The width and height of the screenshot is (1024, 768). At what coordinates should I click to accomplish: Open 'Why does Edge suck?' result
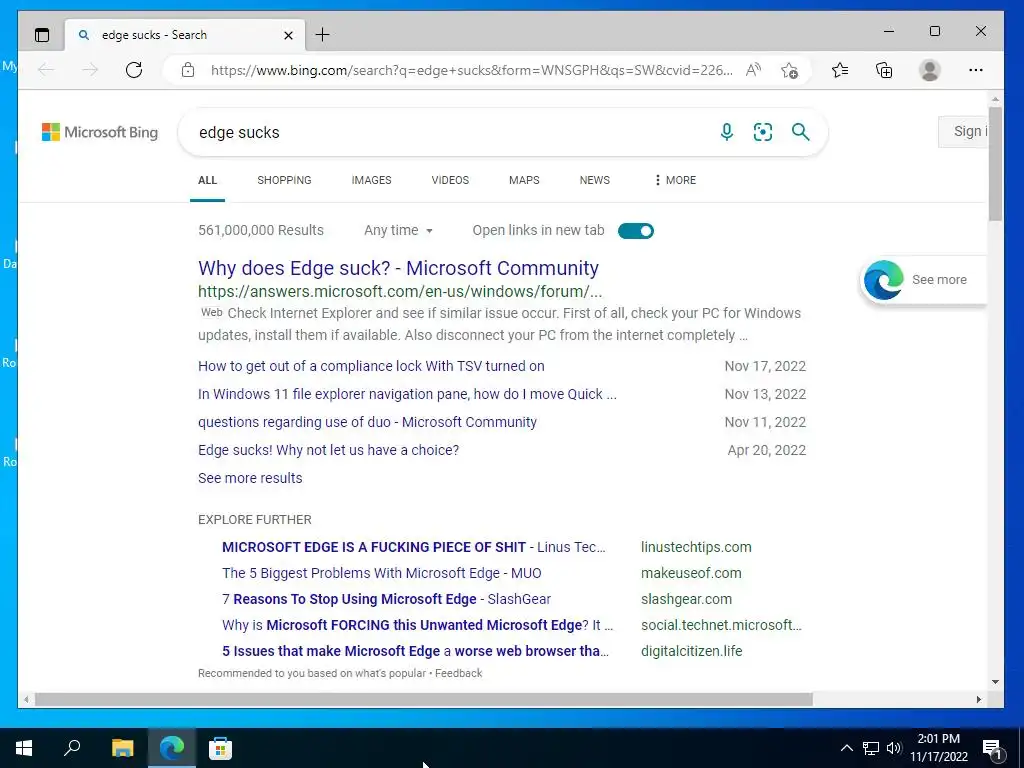click(398, 268)
